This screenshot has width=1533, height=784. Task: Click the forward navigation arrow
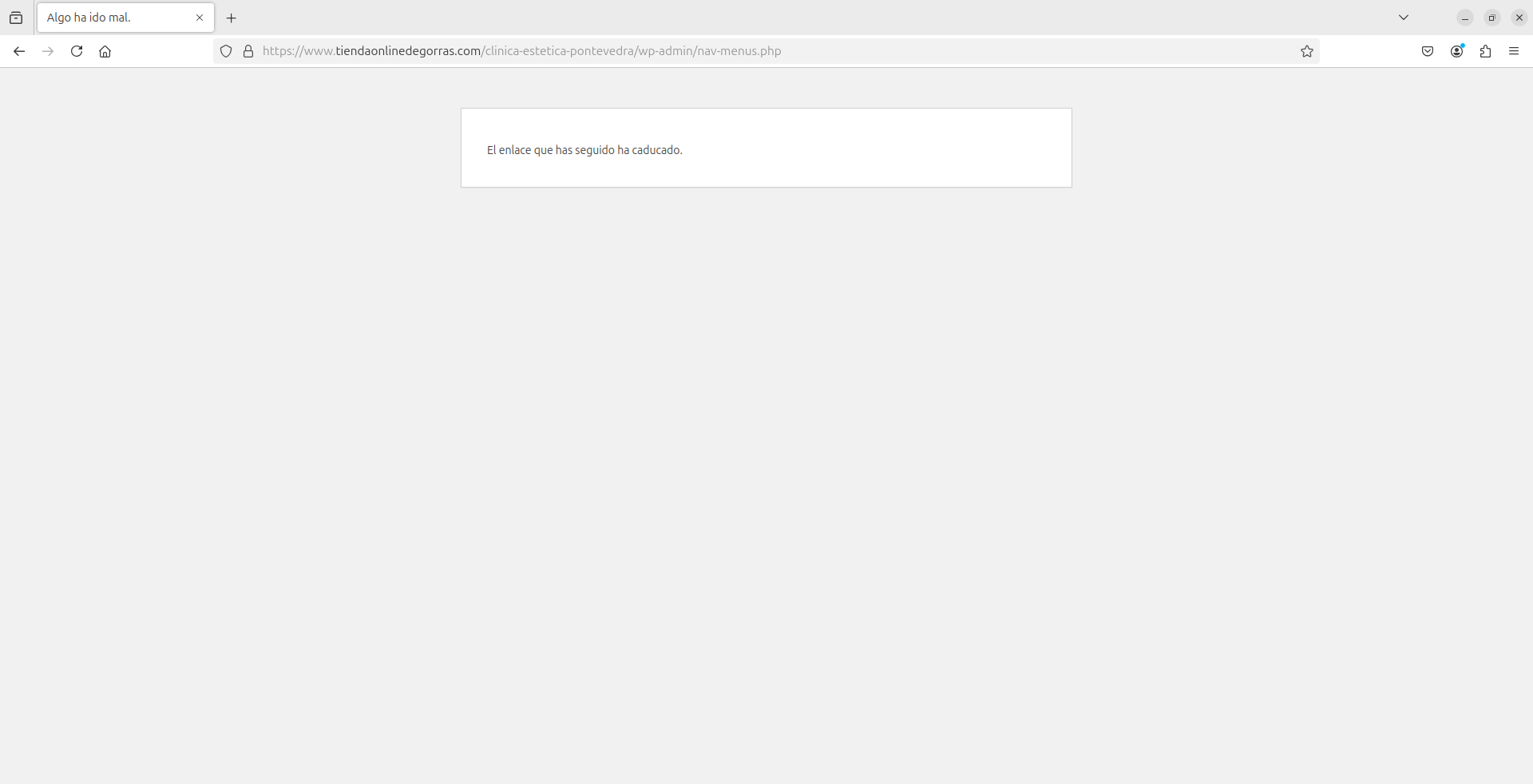[x=48, y=51]
